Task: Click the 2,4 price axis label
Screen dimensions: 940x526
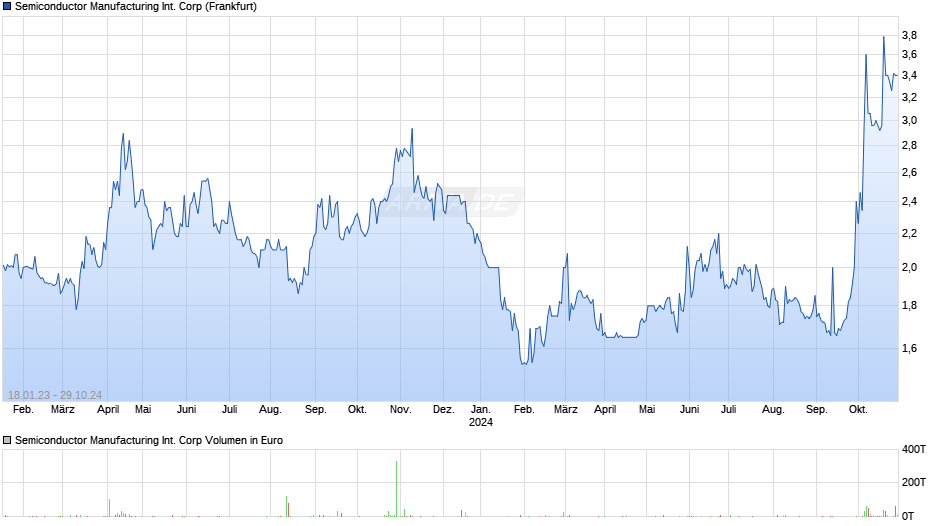Action: coord(909,202)
